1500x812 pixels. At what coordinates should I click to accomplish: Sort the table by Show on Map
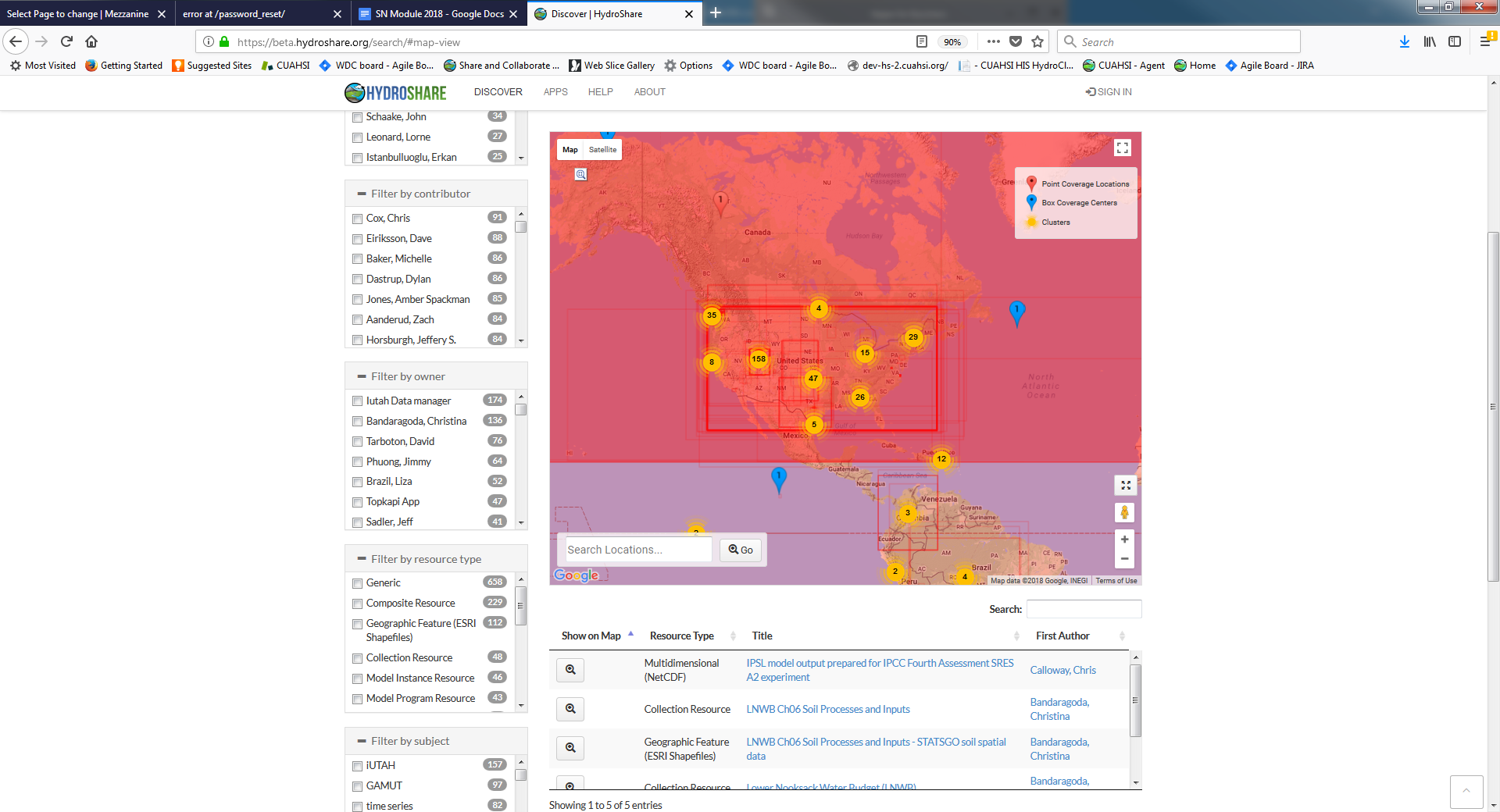click(597, 636)
